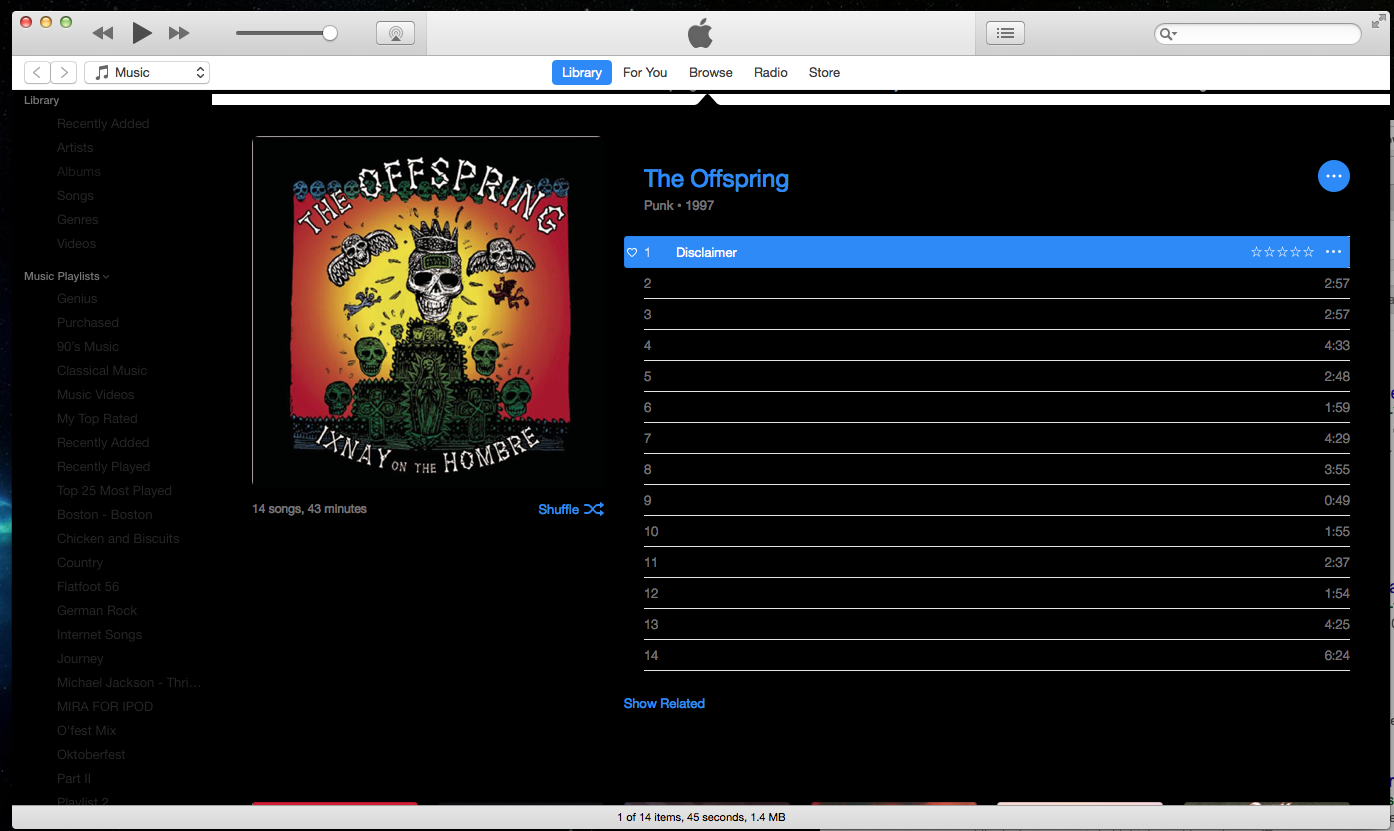Click the magnifier icon in search field
The width and height of the screenshot is (1394, 831).
pyautogui.click(x=1167, y=34)
